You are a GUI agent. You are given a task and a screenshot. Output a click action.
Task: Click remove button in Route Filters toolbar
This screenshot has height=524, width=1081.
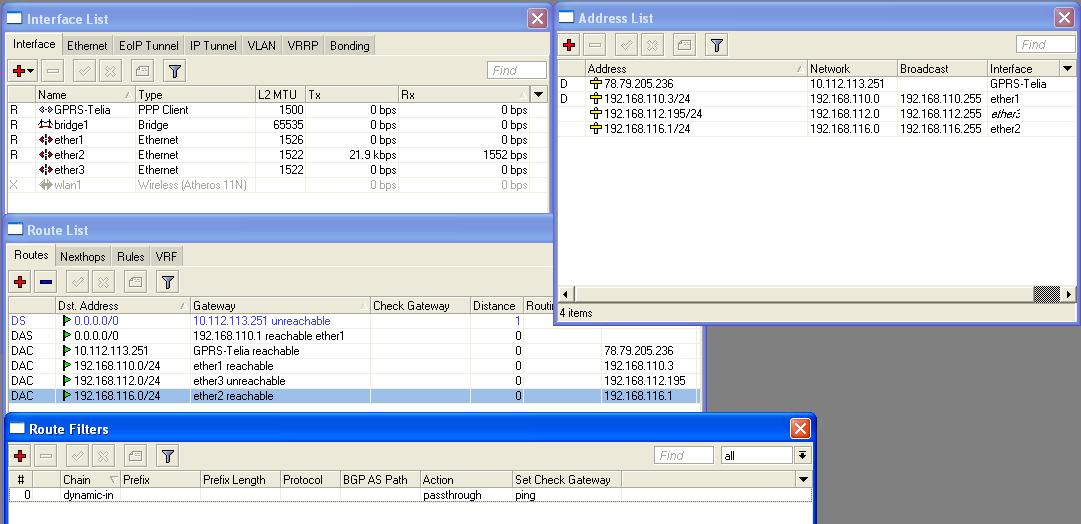click(x=46, y=455)
